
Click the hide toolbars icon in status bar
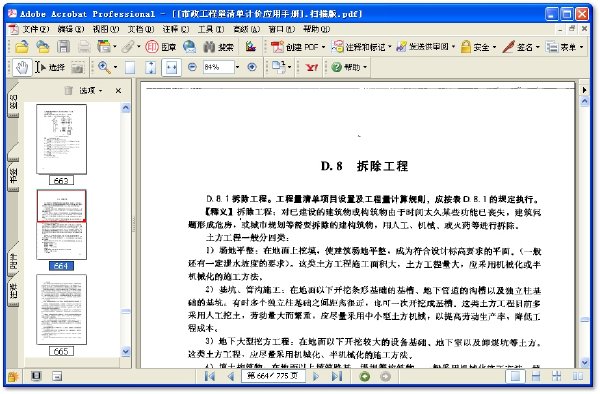click(x=57, y=376)
